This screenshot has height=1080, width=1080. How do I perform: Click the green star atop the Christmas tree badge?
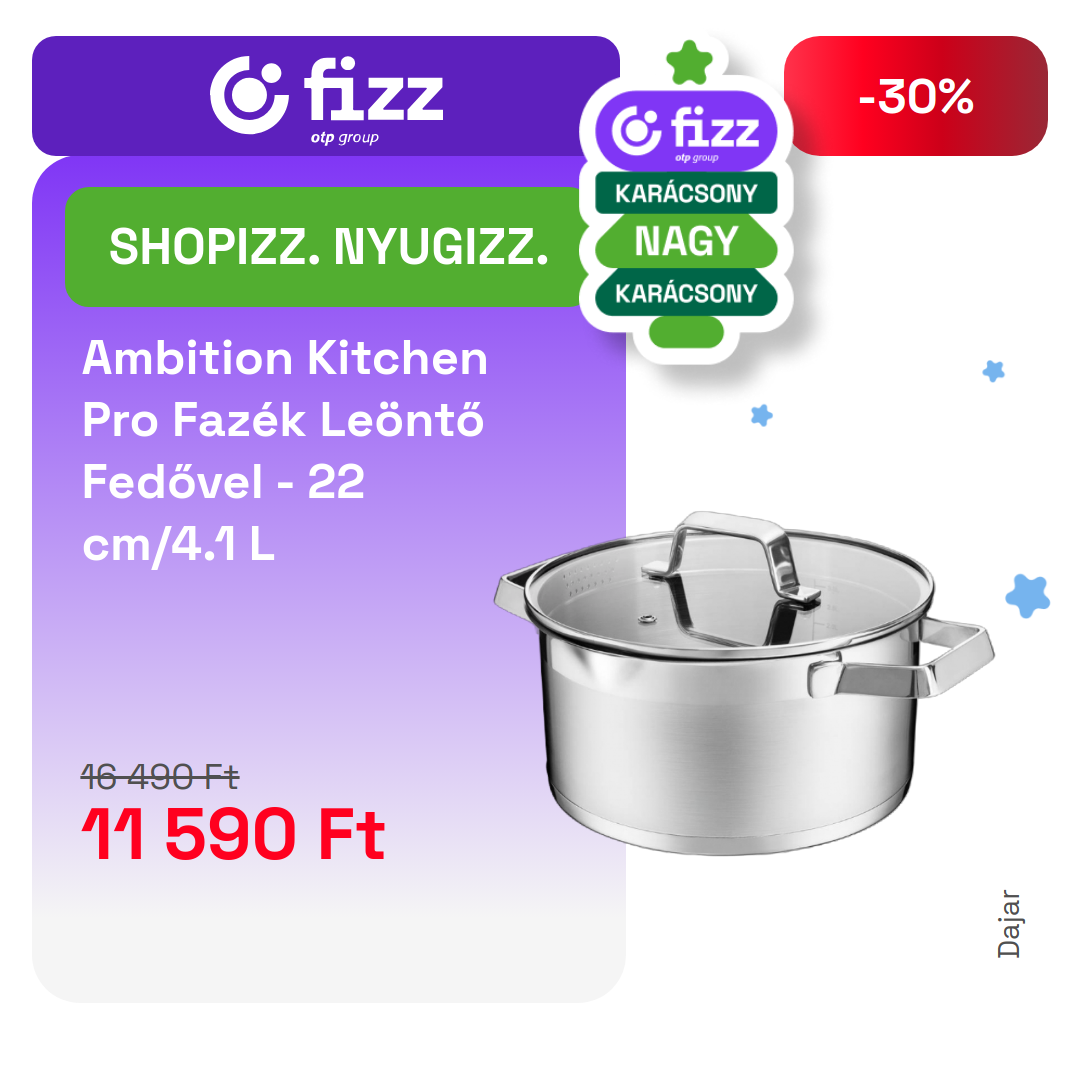click(x=689, y=63)
